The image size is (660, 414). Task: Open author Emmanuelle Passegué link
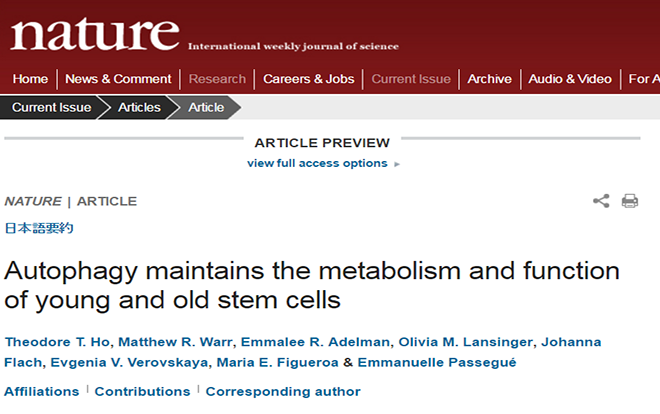coord(437,362)
